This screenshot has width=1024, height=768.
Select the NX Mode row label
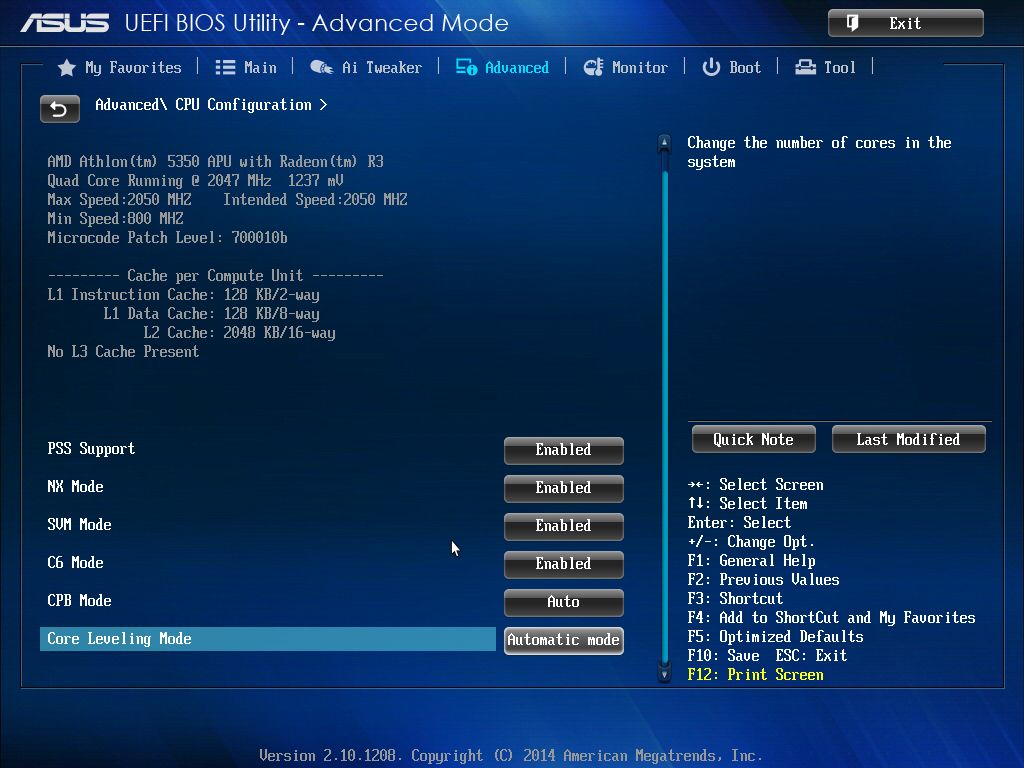pos(76,487)
